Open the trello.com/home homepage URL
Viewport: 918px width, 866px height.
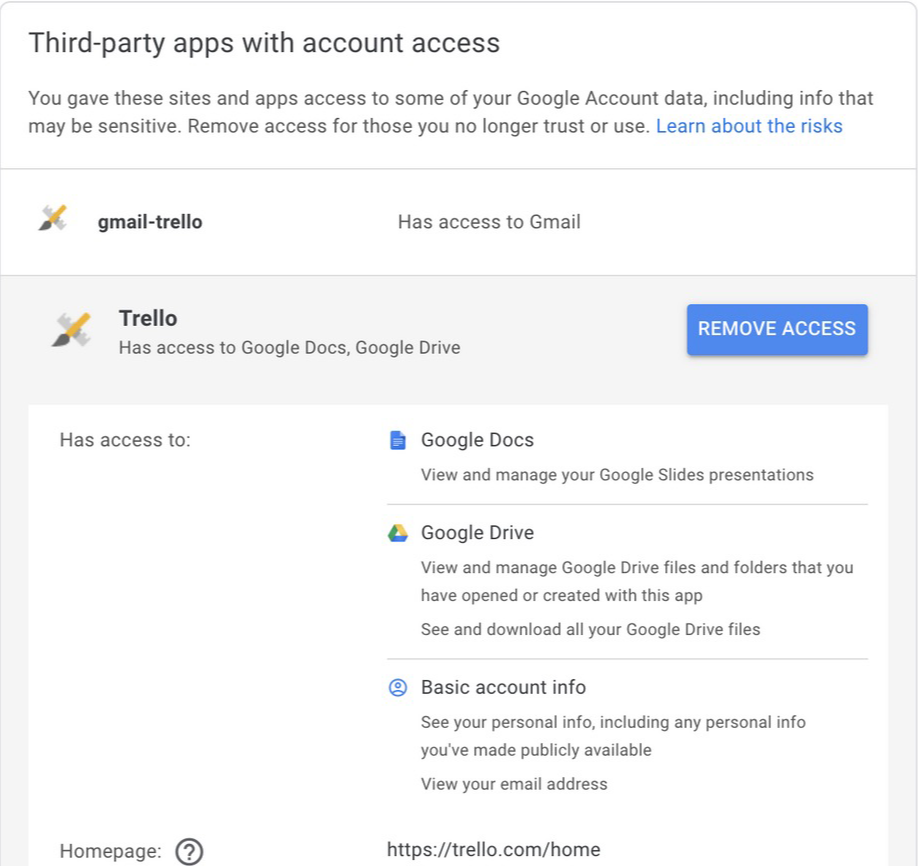494,850
